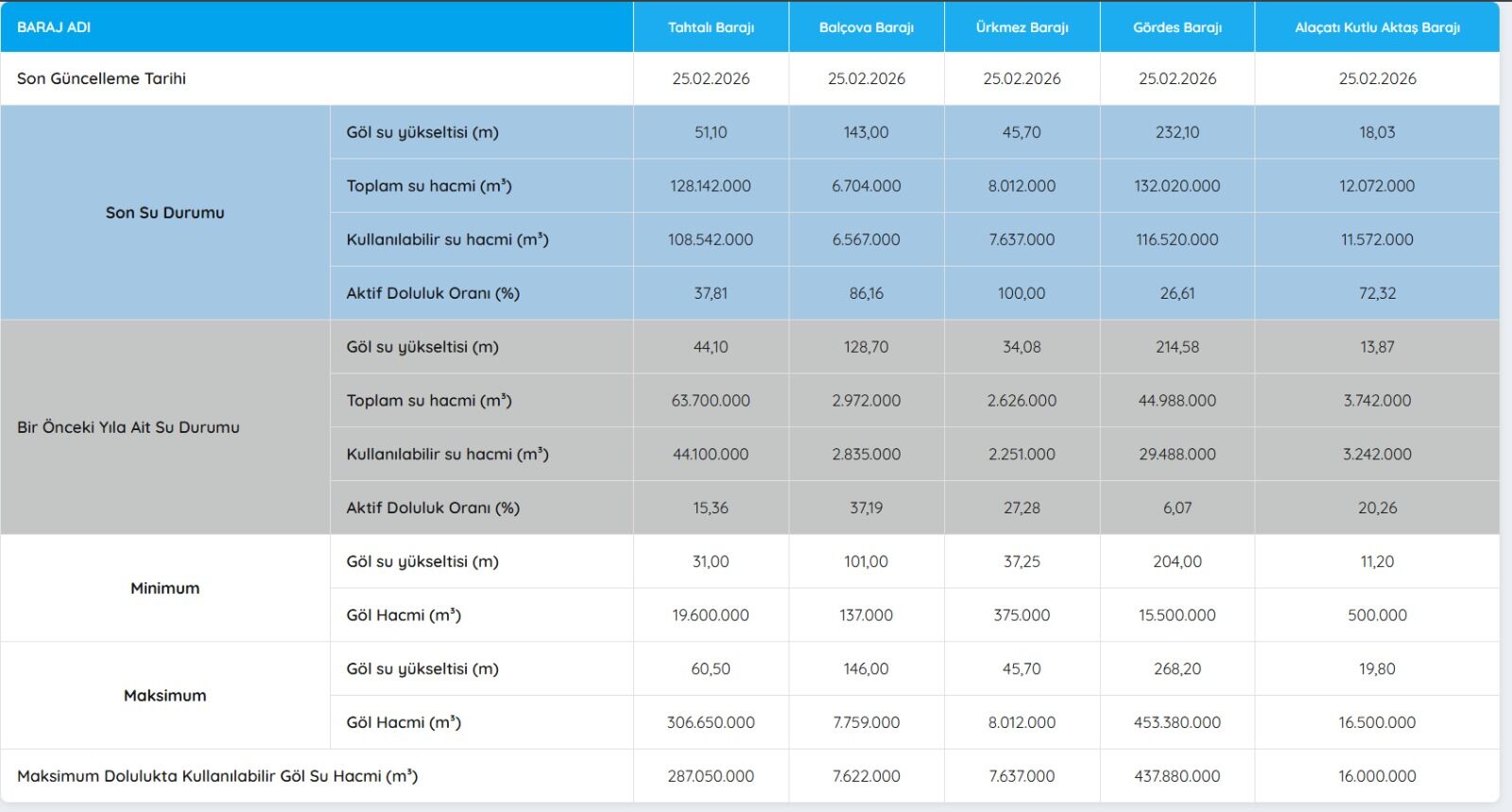Select the Balçova Barajı column header

[x=866, y=27]
